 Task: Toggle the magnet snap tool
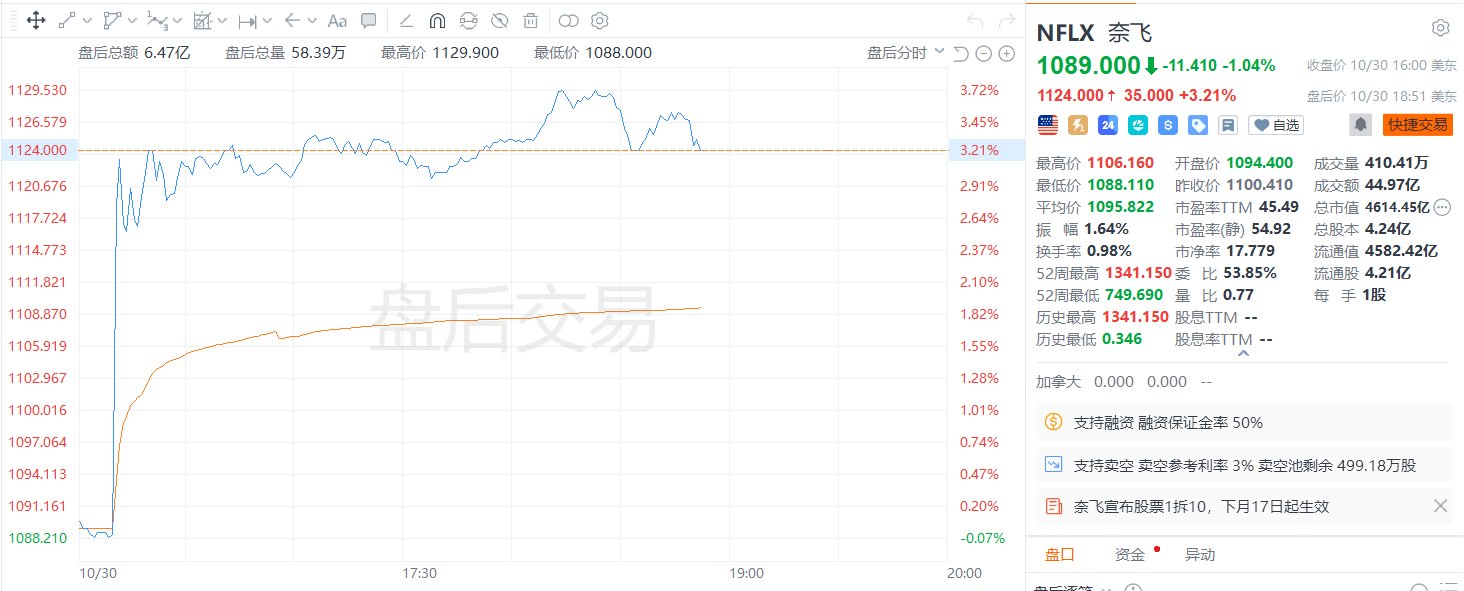(x=437, y=20)
